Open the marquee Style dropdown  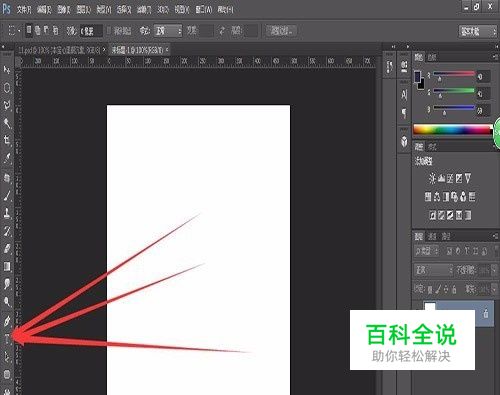(x=168, y=31)
